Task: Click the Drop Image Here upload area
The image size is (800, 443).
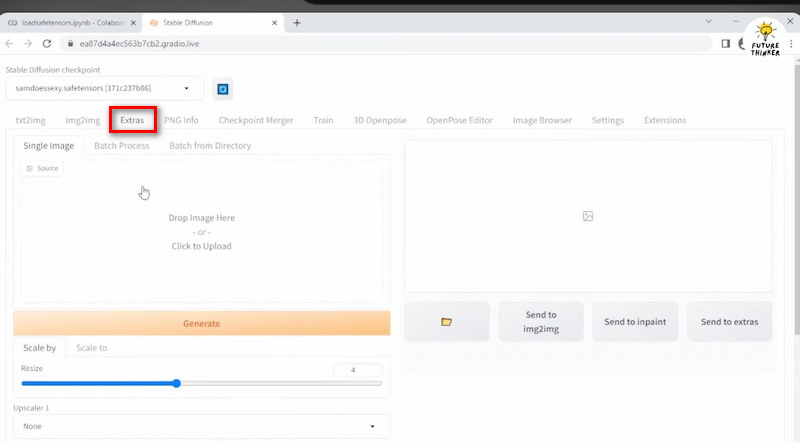Action: point(202,232)
